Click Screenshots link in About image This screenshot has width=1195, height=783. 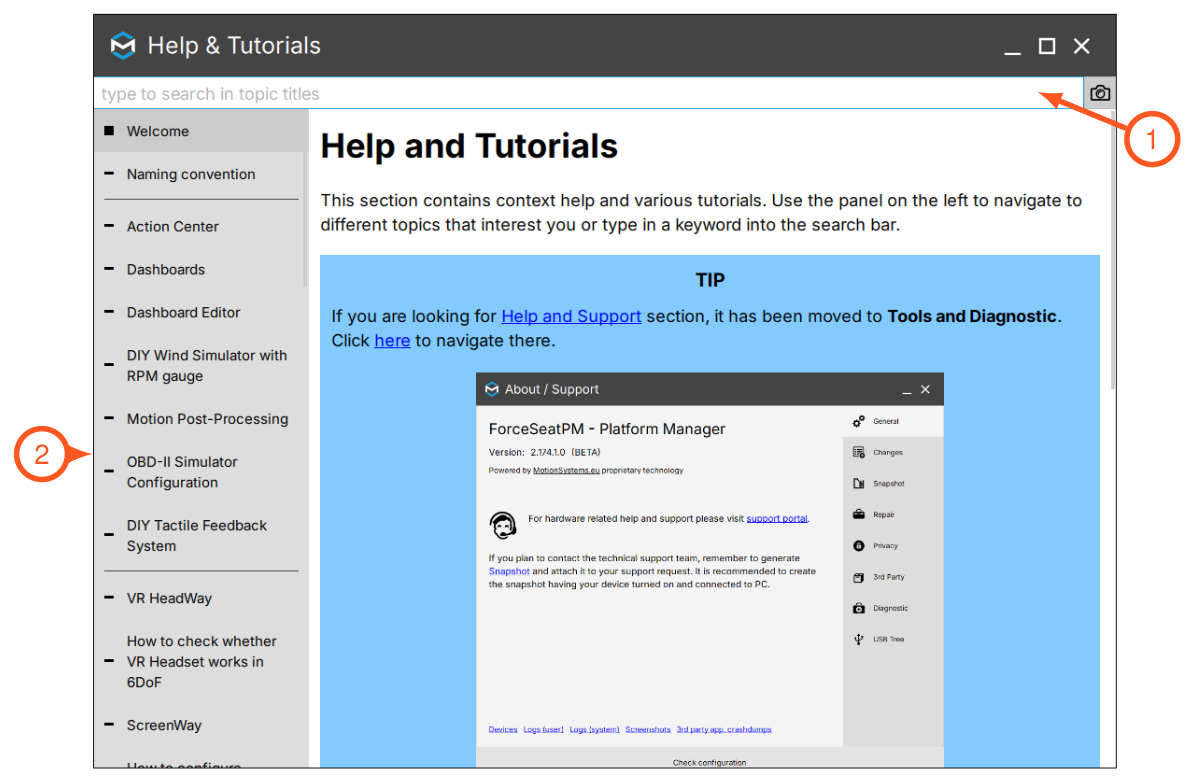pos(648,730)
